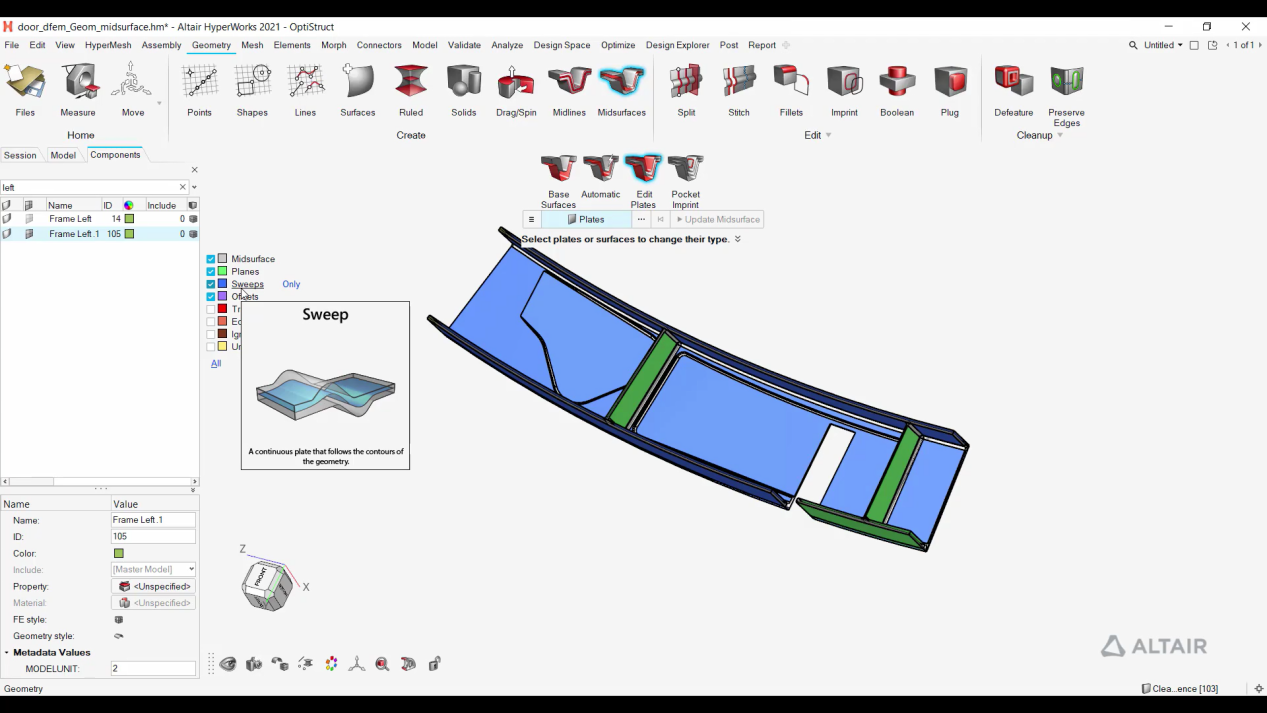Open the guide bar ellipsis options

click(x=641, y=220)
